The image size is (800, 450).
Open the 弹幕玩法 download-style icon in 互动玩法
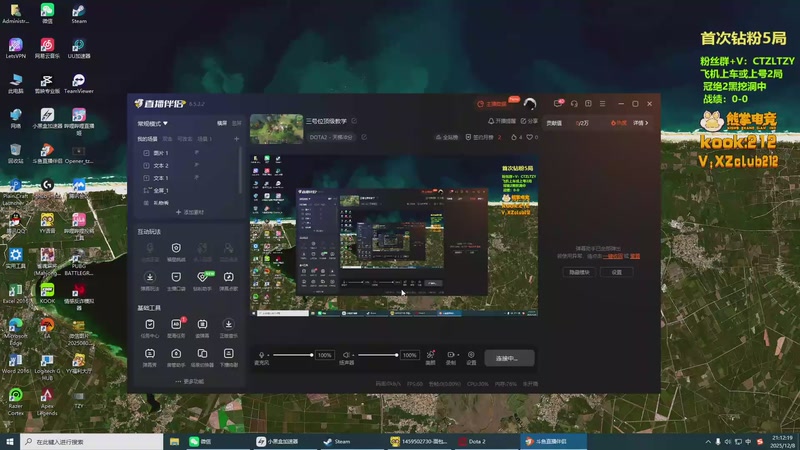tap(149, 277)
